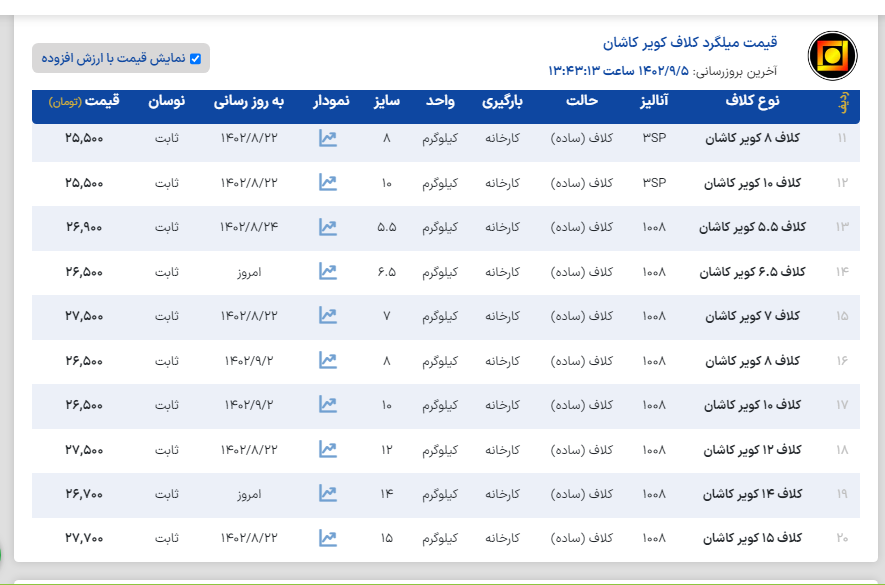Toggle نمایش قیمت با ارزش افزوده checkbox
Image resolution: width=885 pixels, height=585 pixels.
pyautogui.click(x=195, y=59)
